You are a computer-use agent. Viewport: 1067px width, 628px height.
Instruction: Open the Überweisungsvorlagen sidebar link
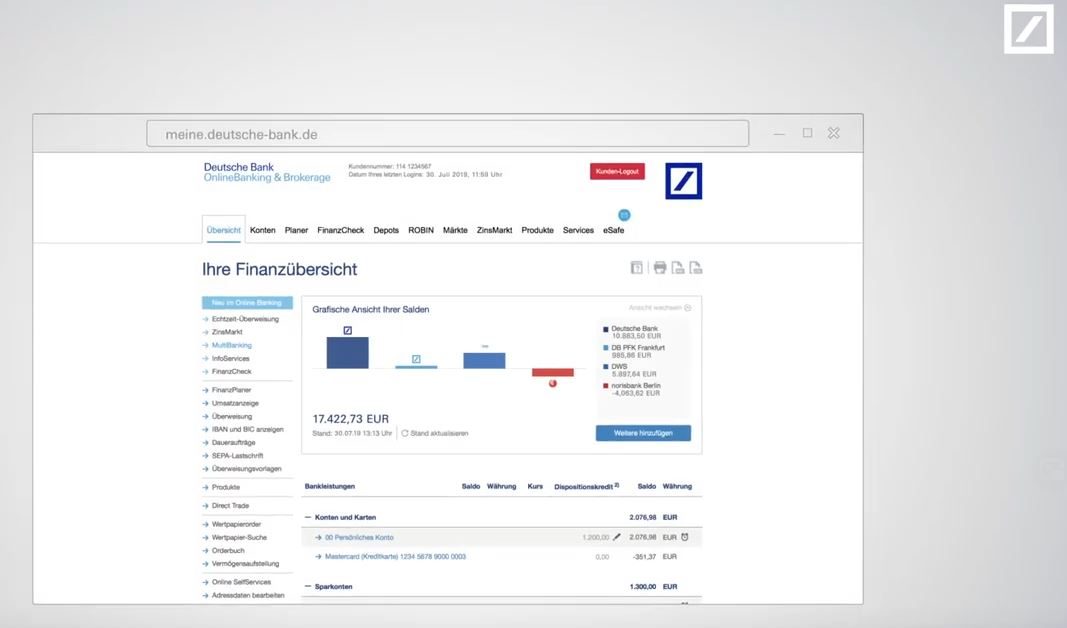click(246, 469)
